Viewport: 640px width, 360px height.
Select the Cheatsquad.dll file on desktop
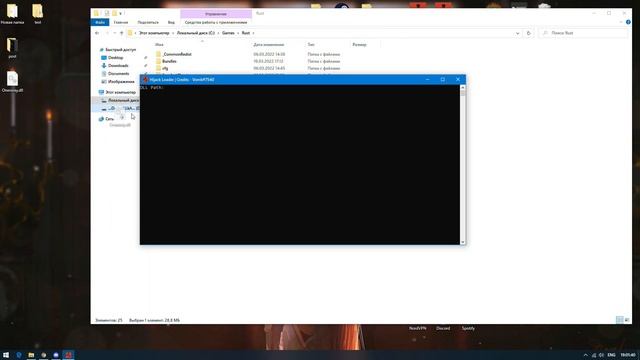[12, 81]
